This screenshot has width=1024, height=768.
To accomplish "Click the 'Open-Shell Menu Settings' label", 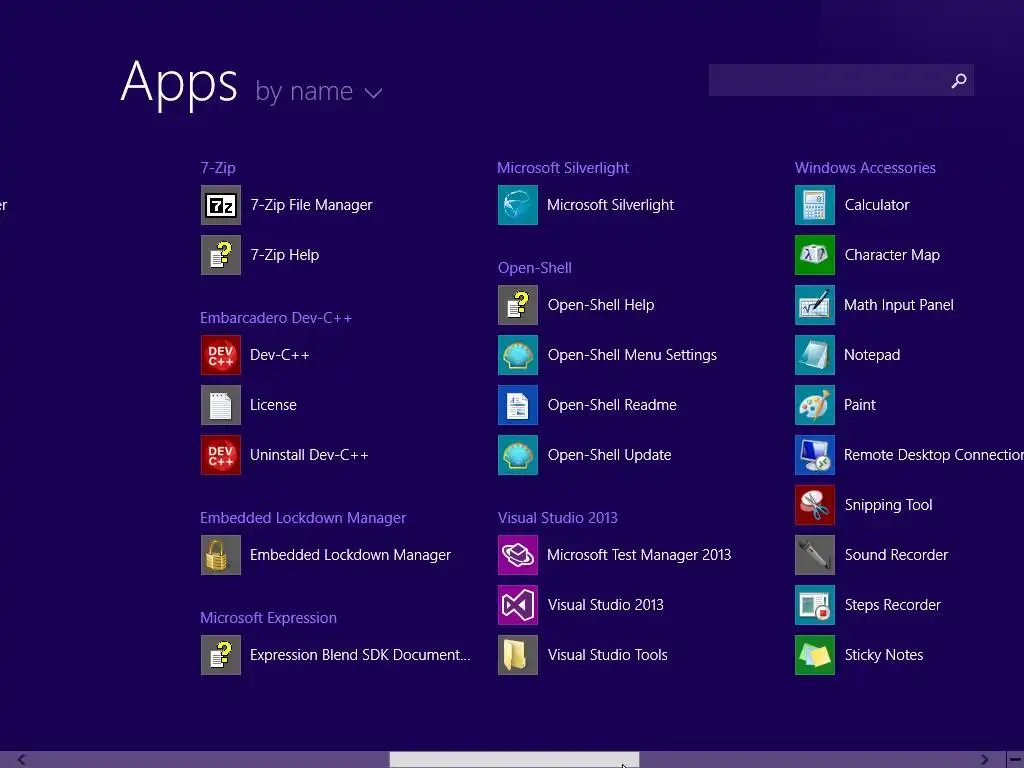I will tap(632, 355).
